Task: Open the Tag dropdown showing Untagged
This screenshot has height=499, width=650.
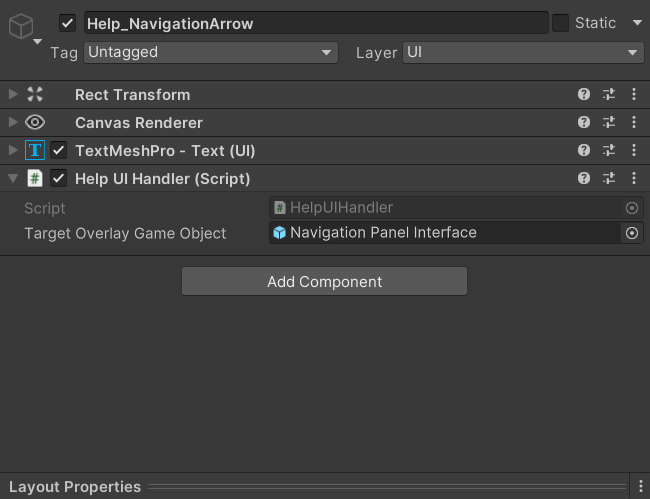Action: pyautogui.click(x=211, y=53)
